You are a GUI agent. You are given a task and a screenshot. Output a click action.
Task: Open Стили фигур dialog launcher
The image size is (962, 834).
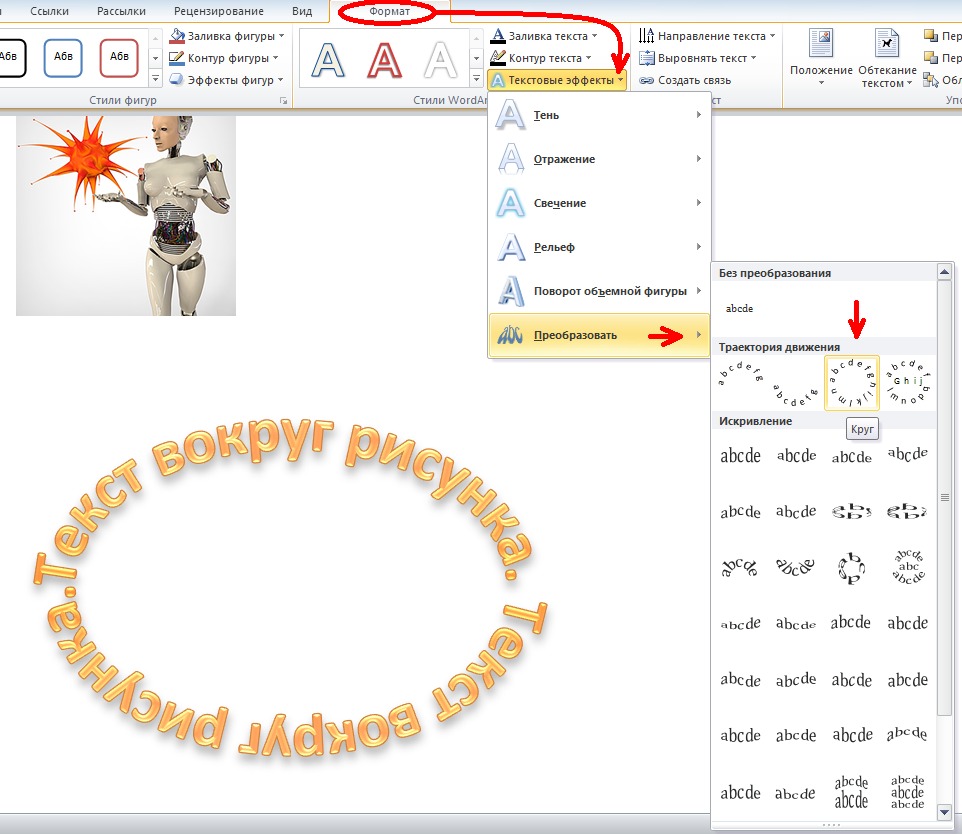283,101
